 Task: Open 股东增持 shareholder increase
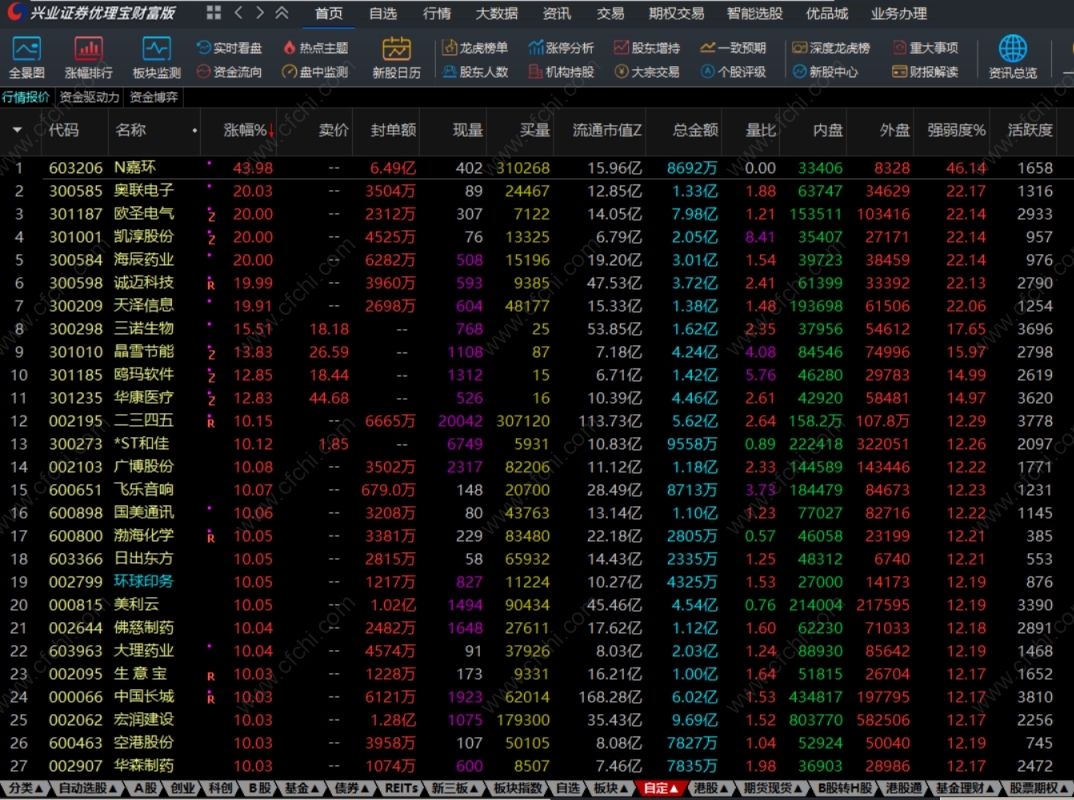point(647,48)
